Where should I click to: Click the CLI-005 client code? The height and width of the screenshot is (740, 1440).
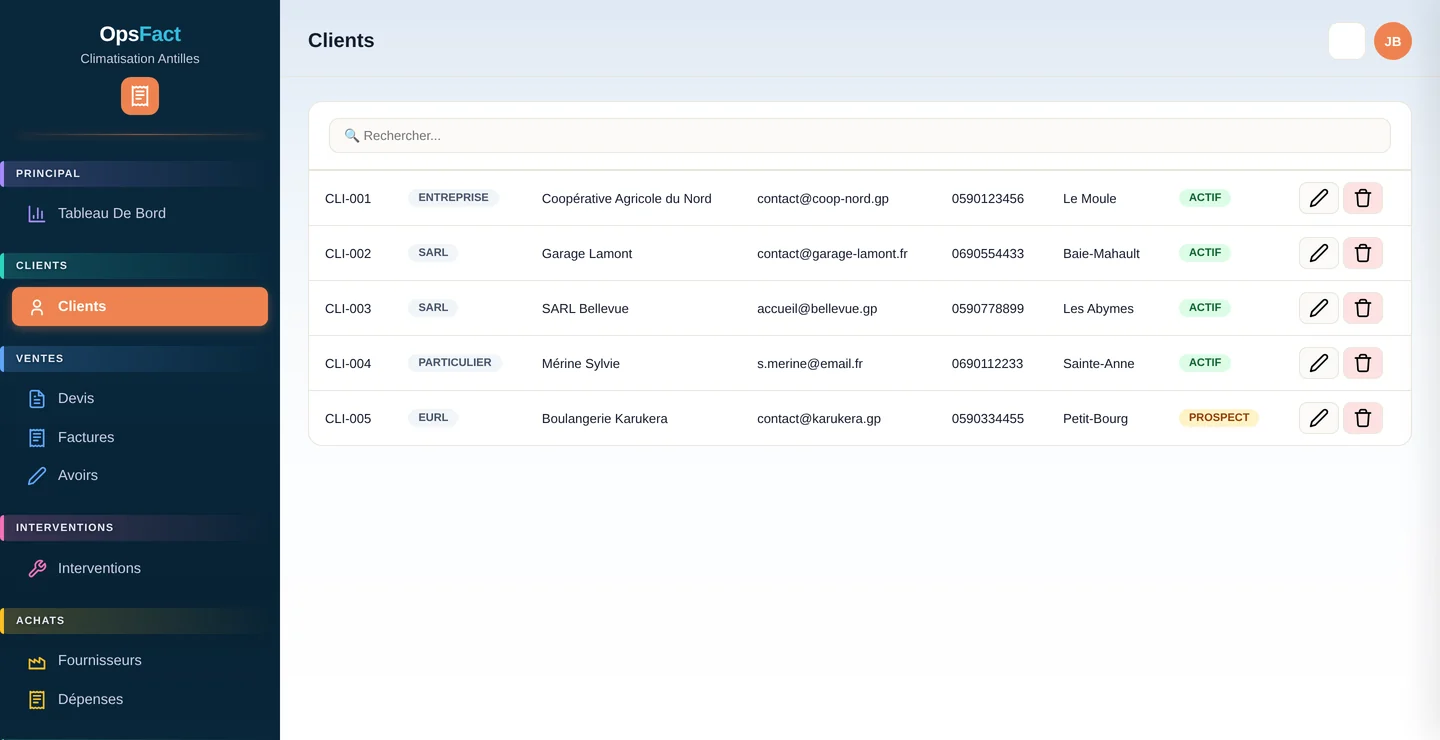(x=348, y=419)
